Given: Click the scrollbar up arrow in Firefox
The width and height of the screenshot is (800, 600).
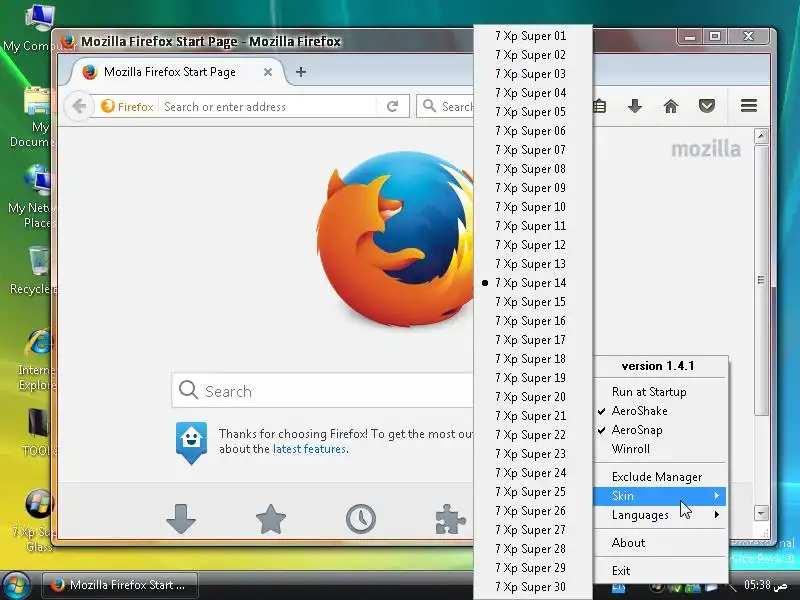Looking at the screenshot, I should pos(761,136).
